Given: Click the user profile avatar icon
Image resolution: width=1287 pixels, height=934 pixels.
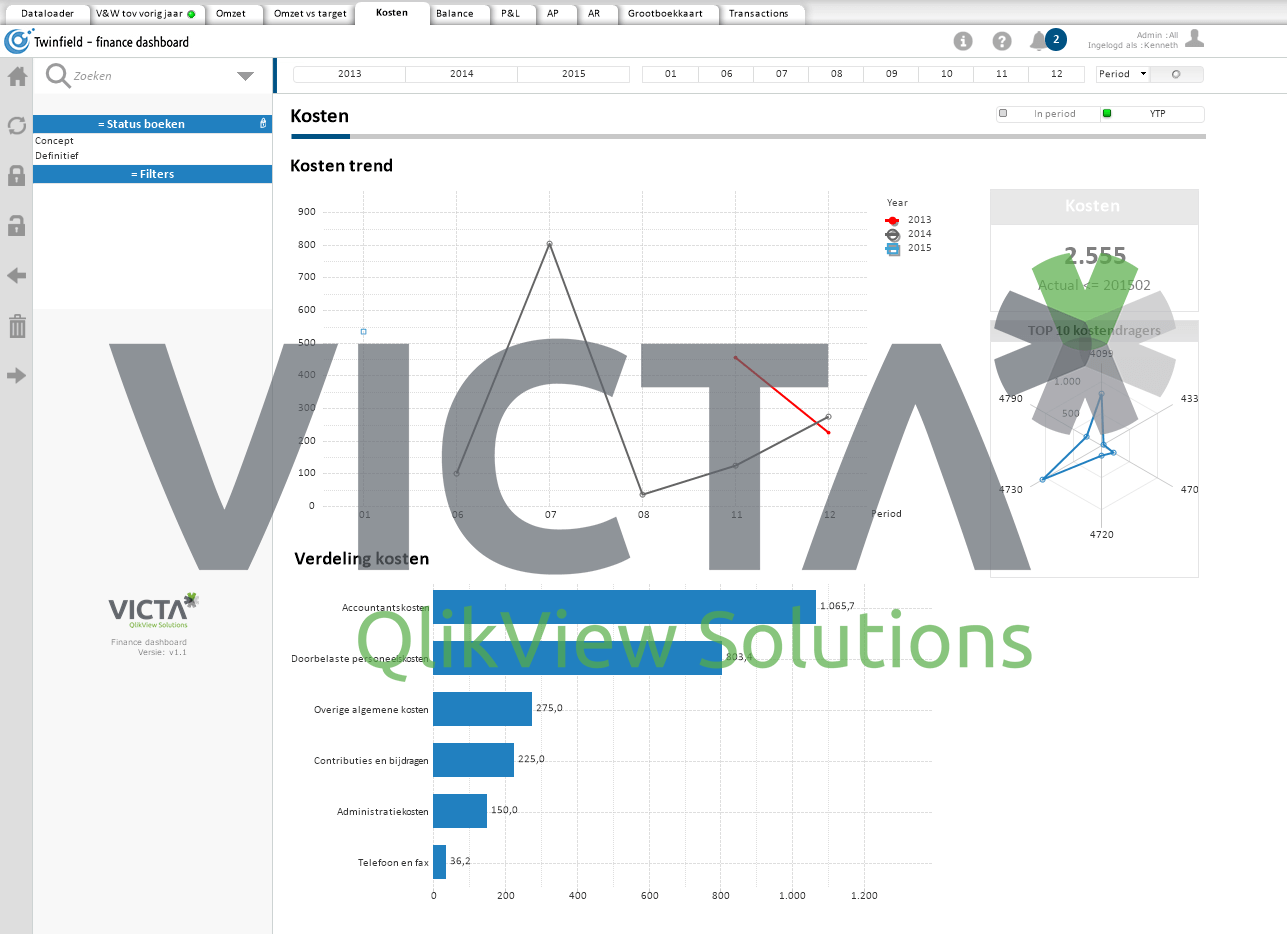Looking at the screenshot, I should tap(1194, 39).
